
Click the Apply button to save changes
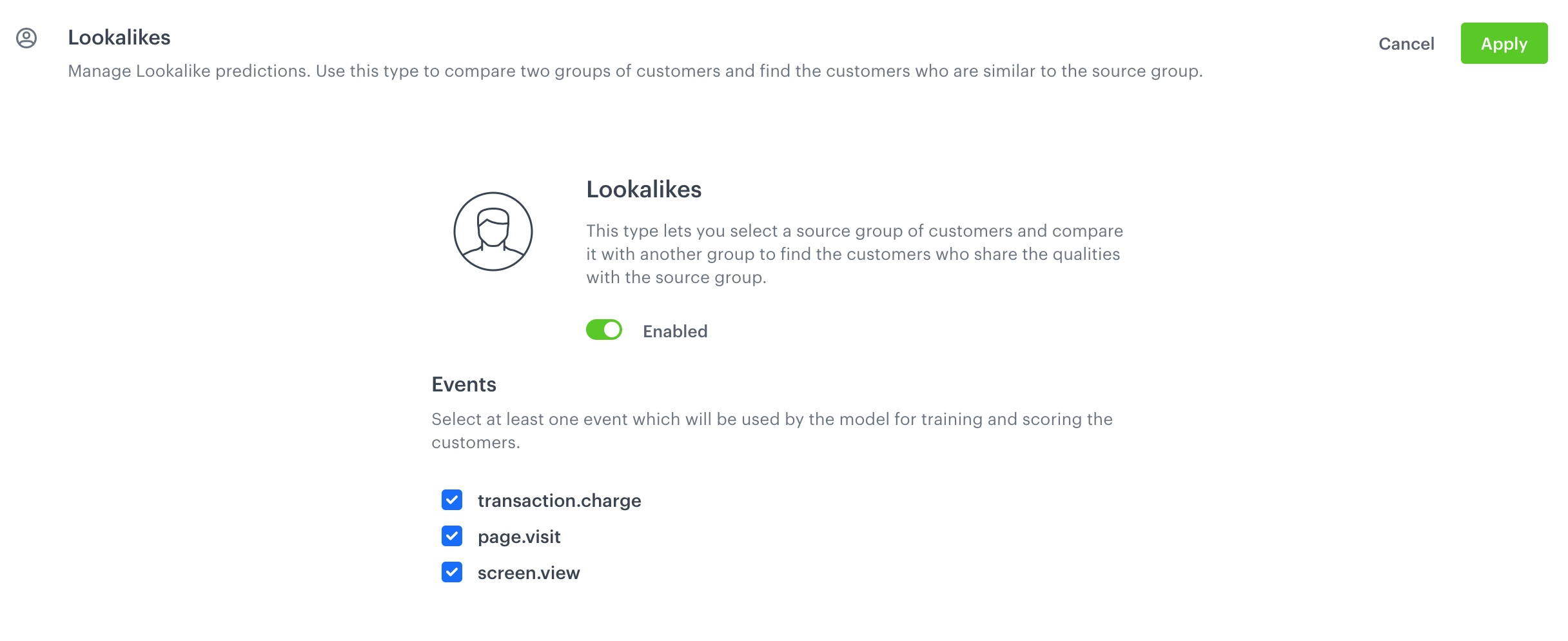(1504, 43)
